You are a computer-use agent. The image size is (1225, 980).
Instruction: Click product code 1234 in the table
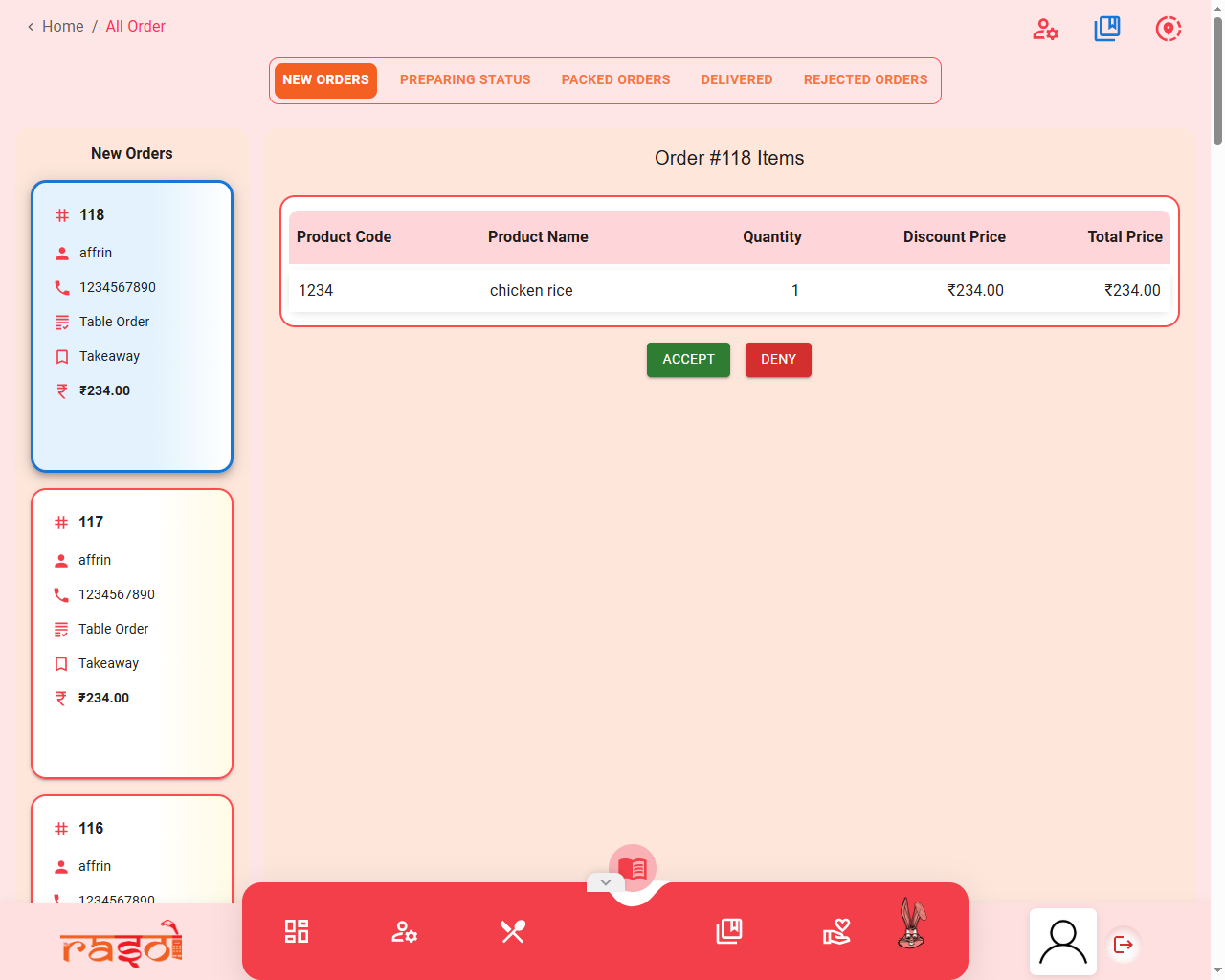(316, 291)
